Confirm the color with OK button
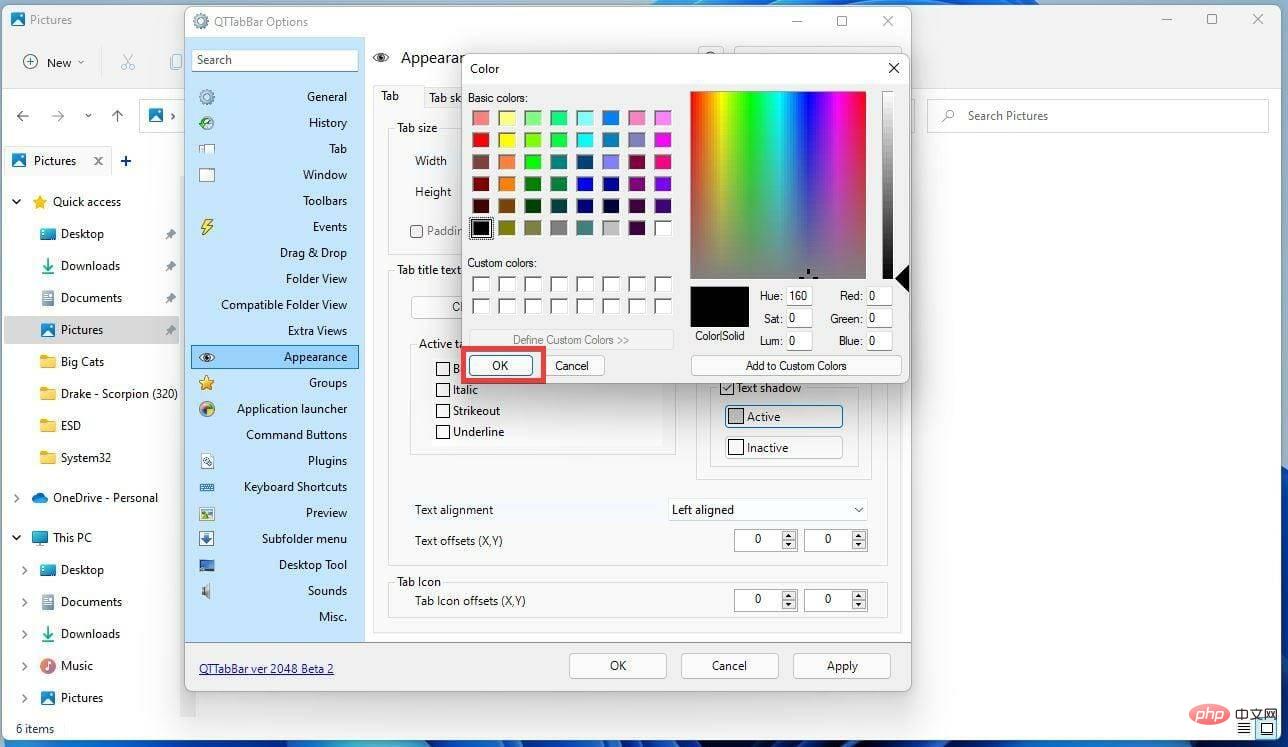This screenshot has width=1288, height=747. (500, 366)
